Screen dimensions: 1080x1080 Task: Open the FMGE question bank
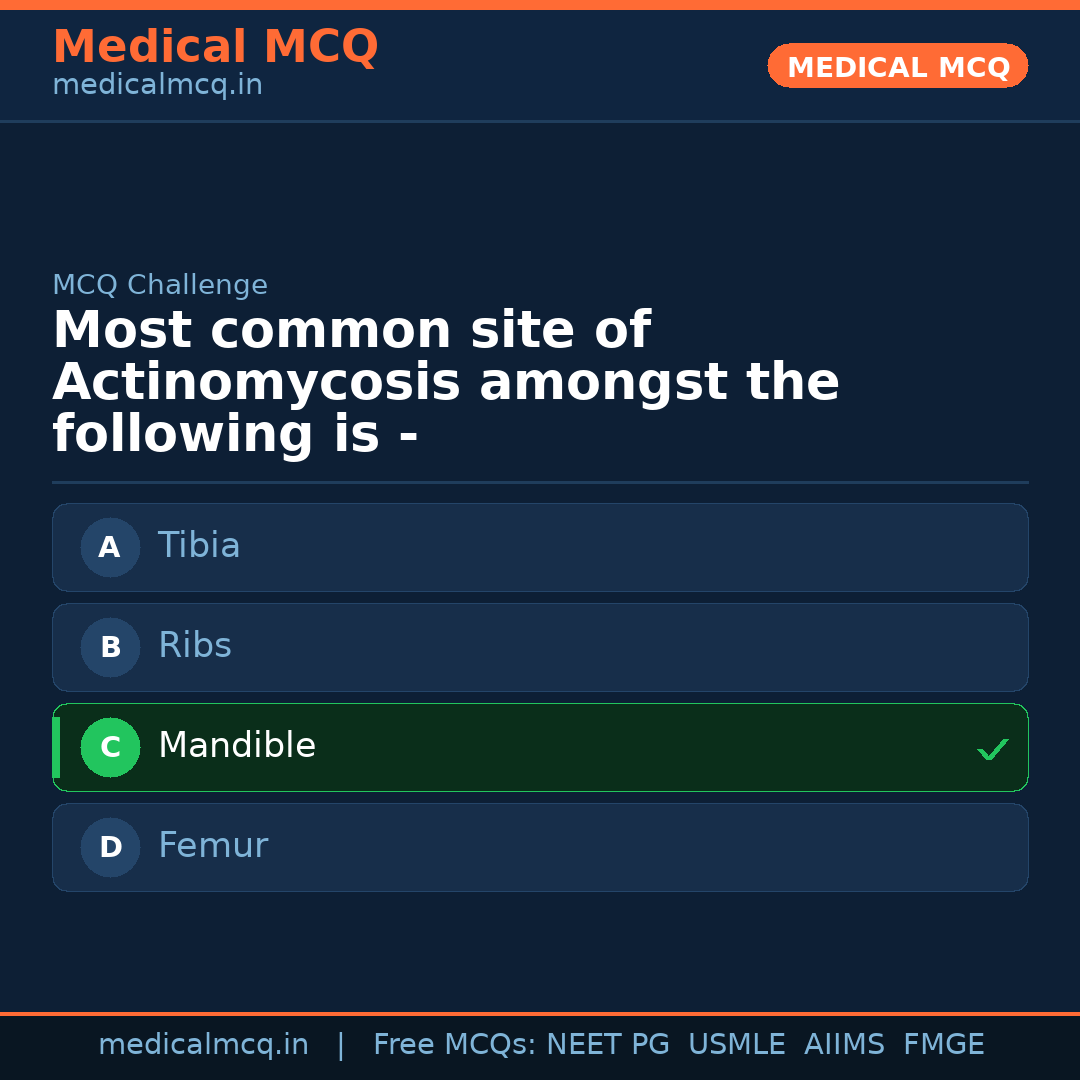[943, 1044]
